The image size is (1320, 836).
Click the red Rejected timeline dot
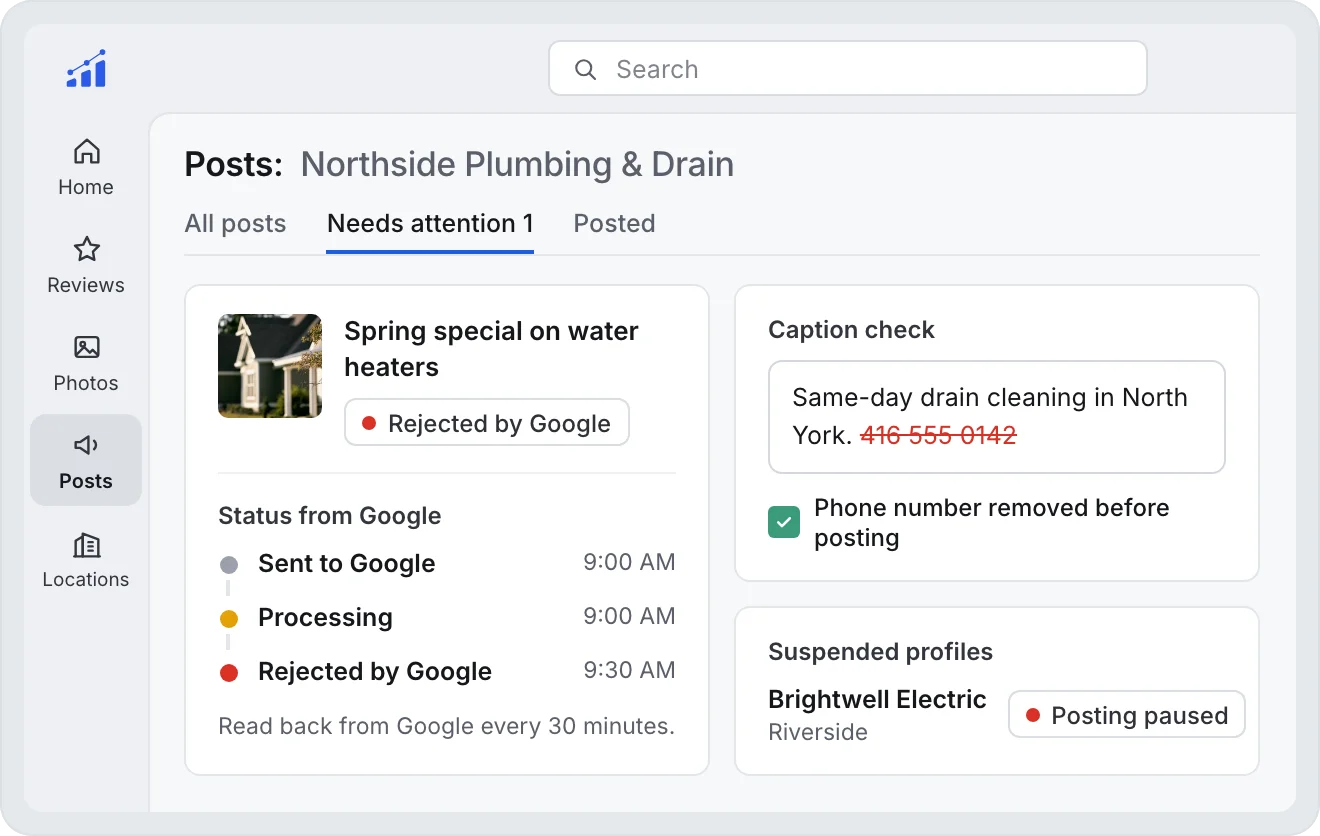click(x=229, y=673)
